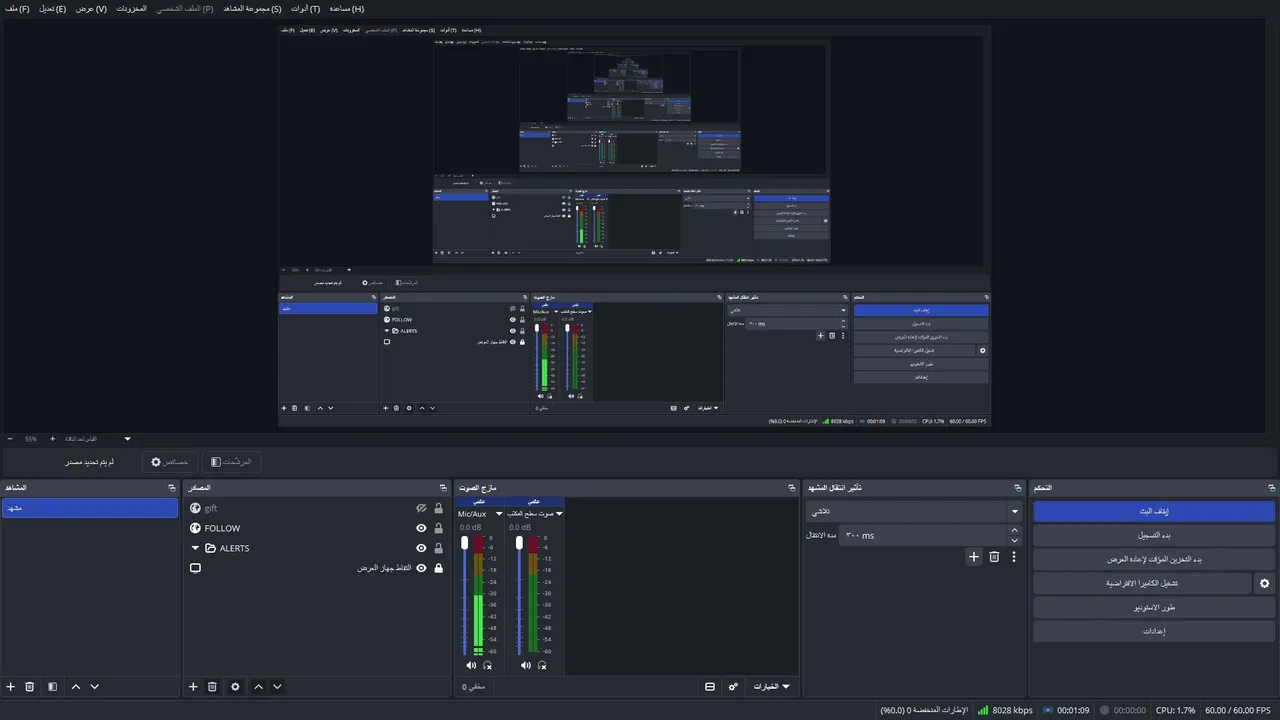The image size is (1280, 720).
Task: Unlock the display capture source
Action: 438,568
